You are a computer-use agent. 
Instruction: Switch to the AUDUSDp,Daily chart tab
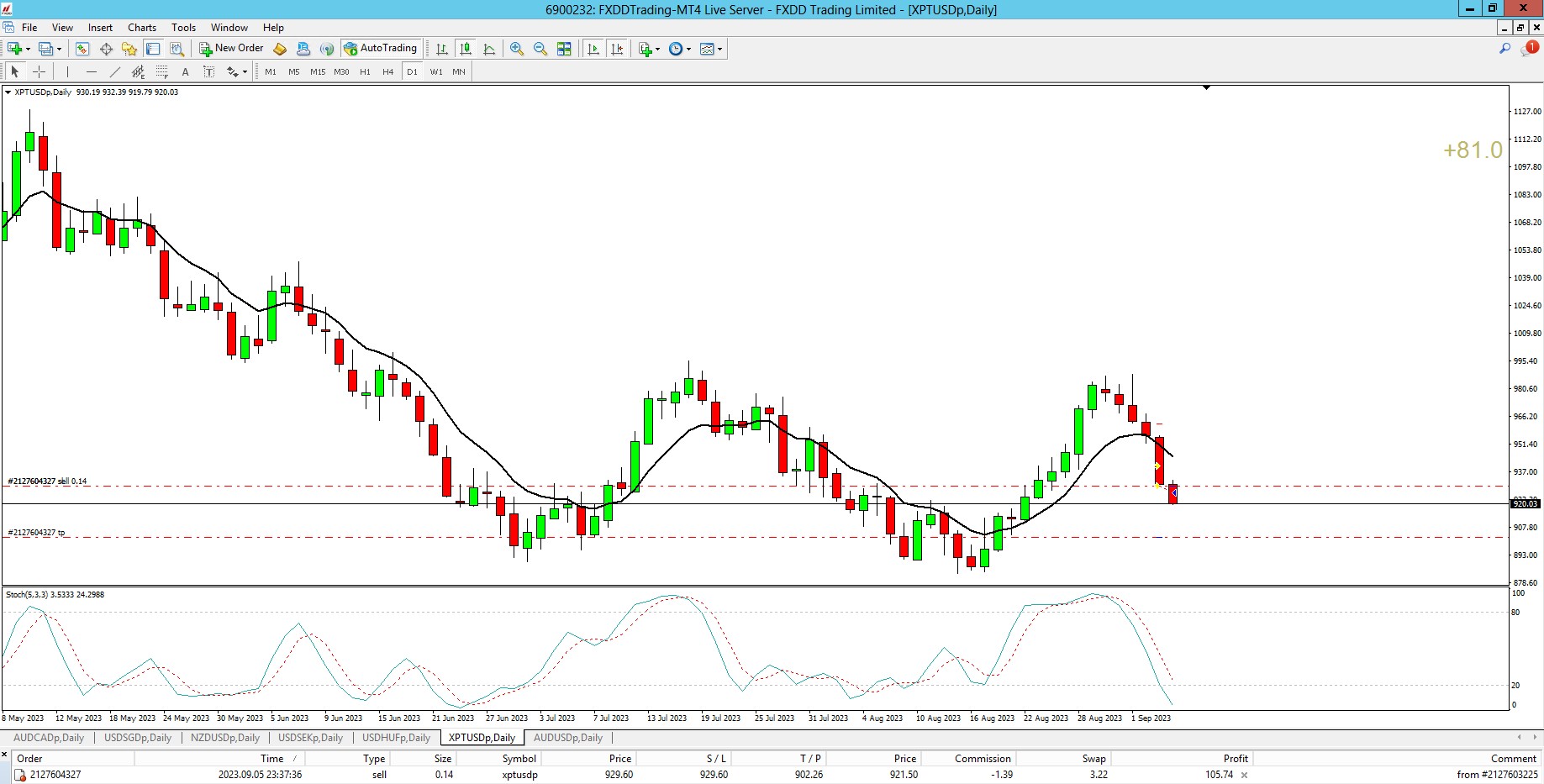[x=568, y=738]
